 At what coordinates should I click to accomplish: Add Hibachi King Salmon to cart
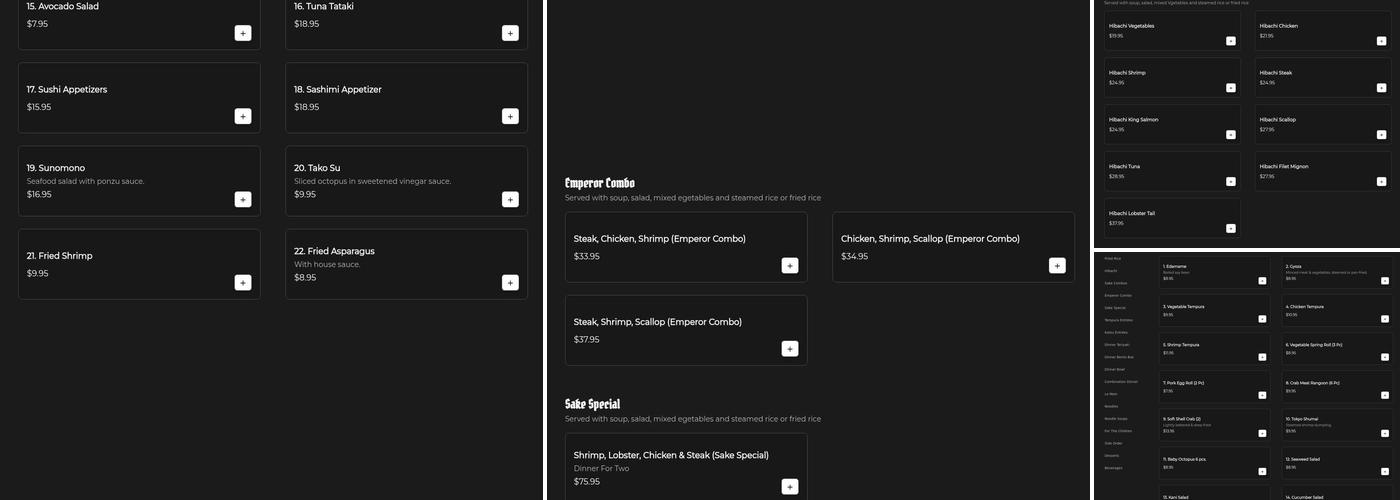point(1230,134)
